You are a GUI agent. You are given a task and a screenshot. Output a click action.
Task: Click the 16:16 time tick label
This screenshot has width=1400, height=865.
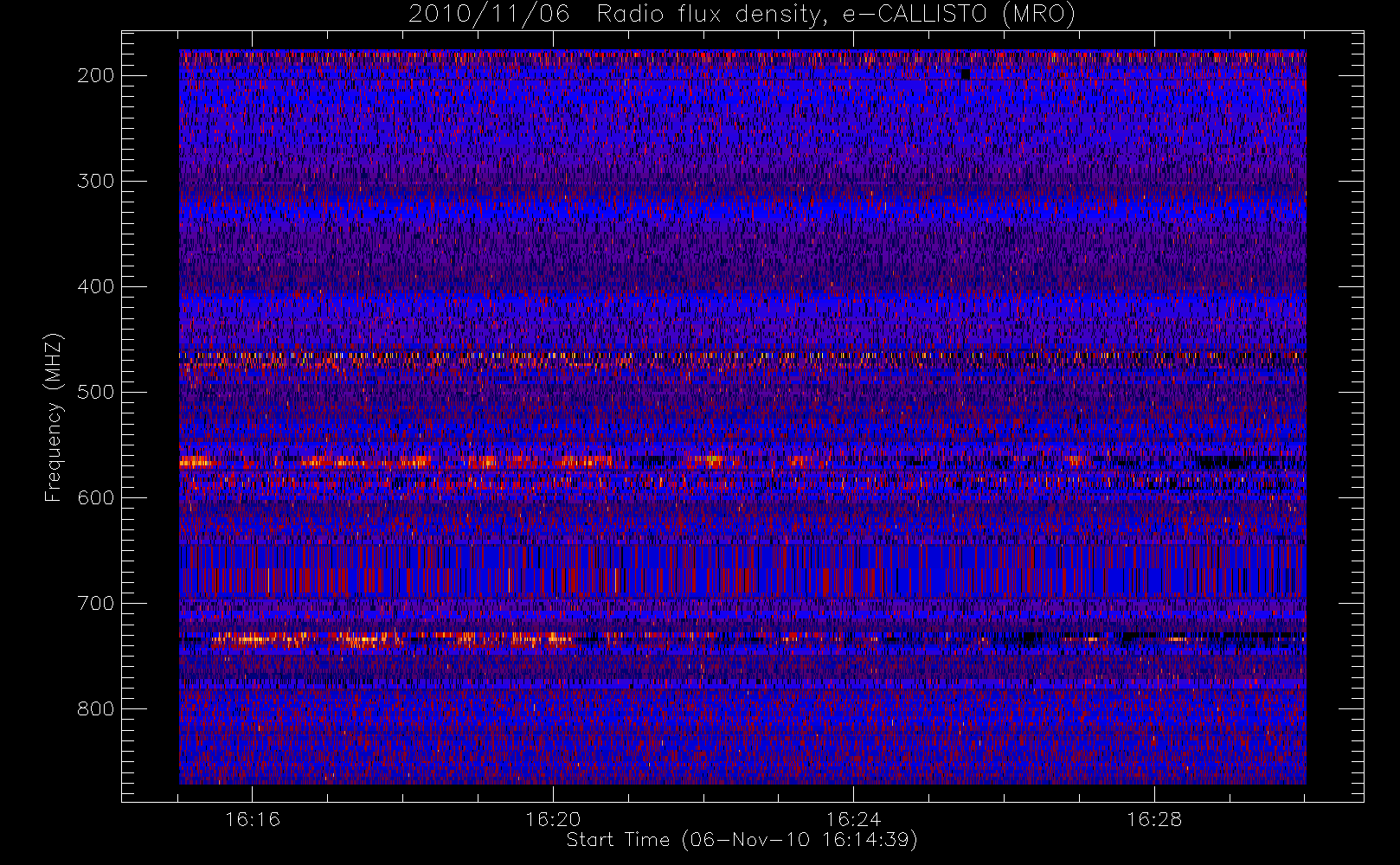click(x=253, y=819)
